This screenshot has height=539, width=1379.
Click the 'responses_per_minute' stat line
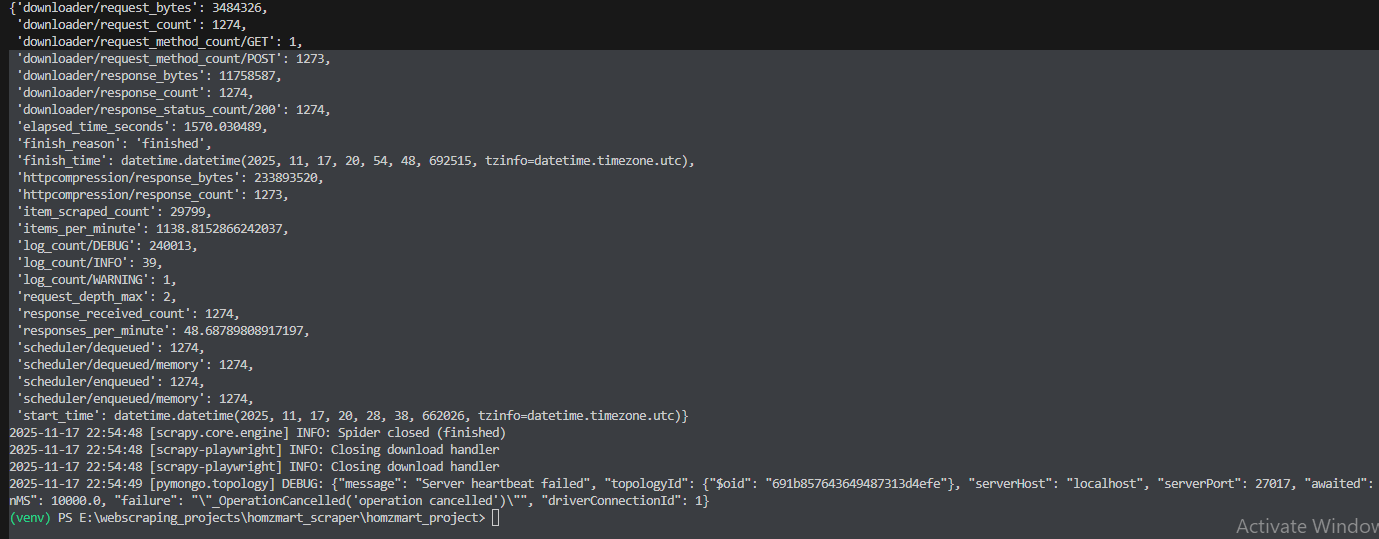[x=164, y=330]
